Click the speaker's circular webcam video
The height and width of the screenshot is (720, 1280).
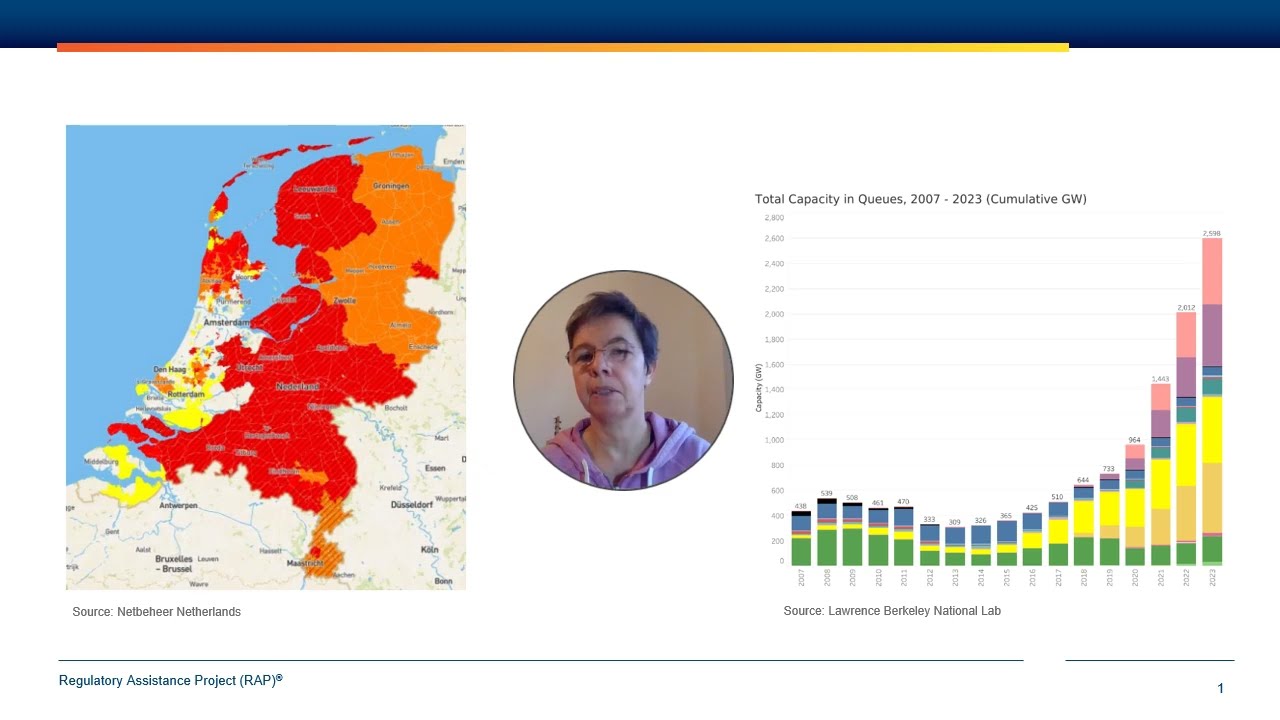(623, 380)
